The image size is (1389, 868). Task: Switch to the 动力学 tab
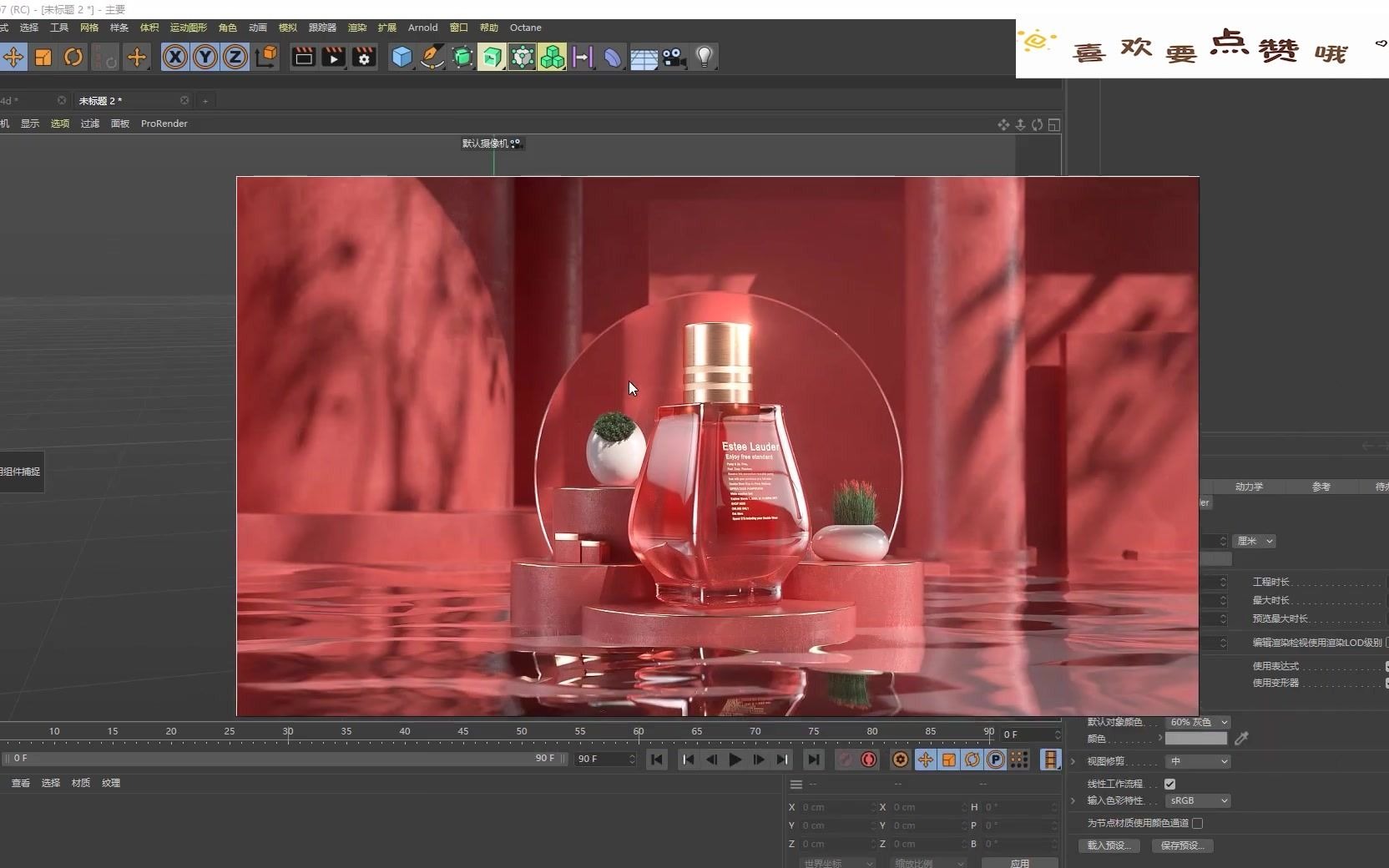click(x=1249, y=487)
